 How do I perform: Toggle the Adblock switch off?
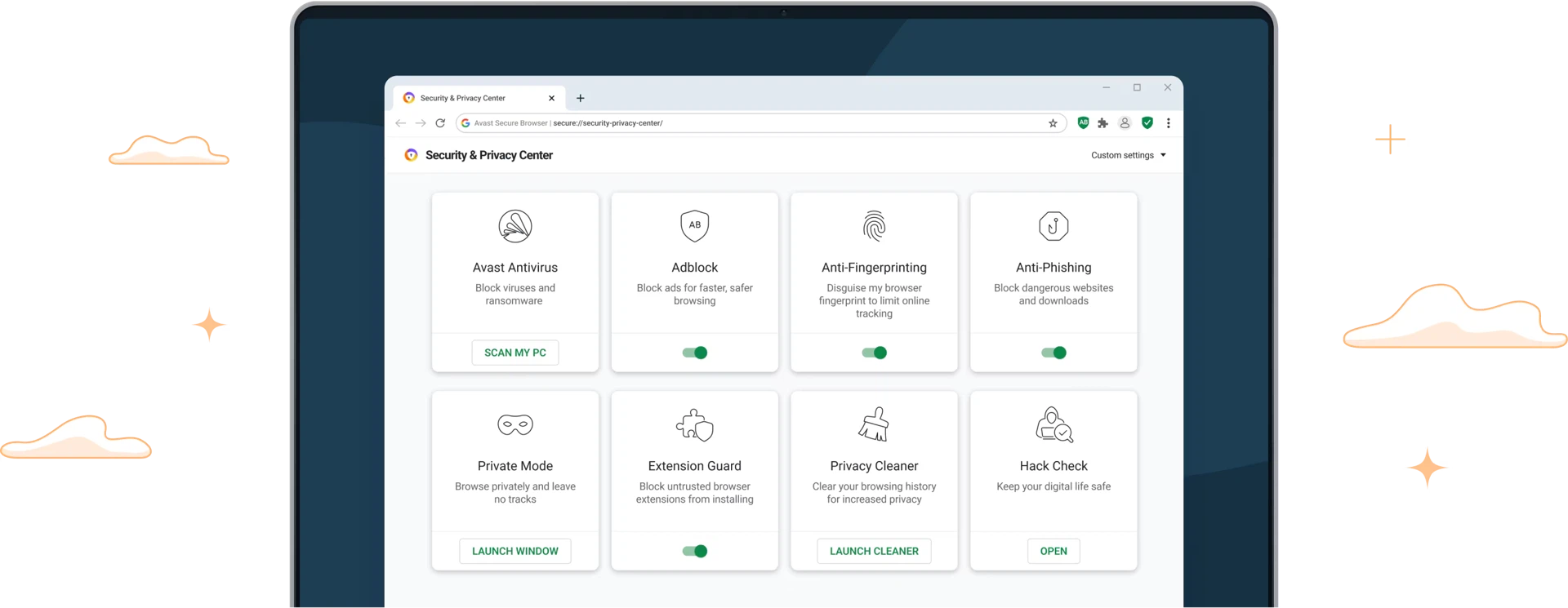click(x=695, y=353)
